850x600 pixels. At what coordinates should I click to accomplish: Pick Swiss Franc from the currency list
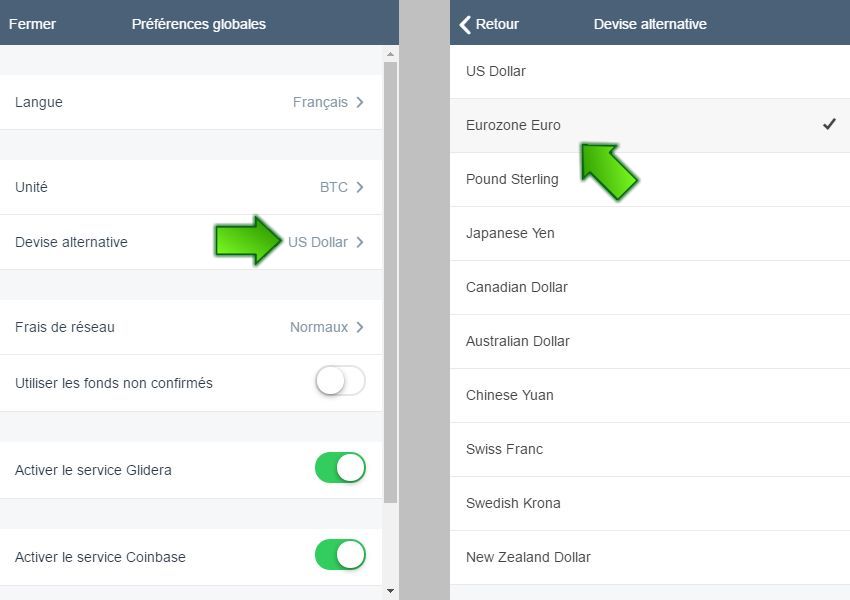[504, 449]
